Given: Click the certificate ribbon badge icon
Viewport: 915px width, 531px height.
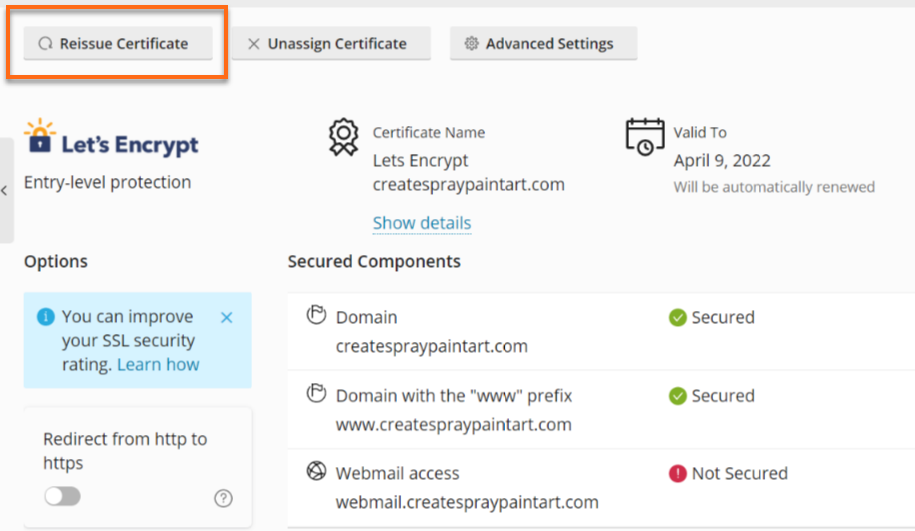Looking at the screenshot, I should pos(343,137).
